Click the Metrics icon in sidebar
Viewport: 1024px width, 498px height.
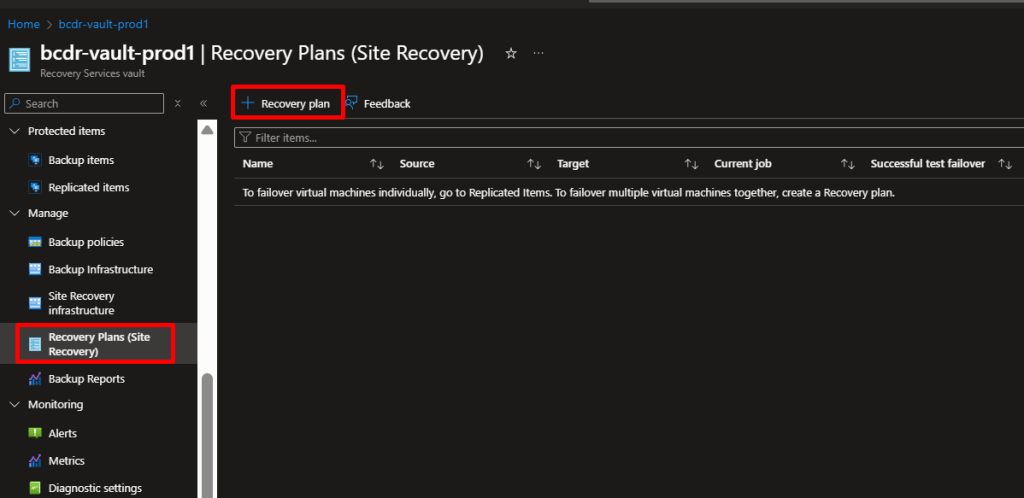pyautogui.click(x=35, y=461)
